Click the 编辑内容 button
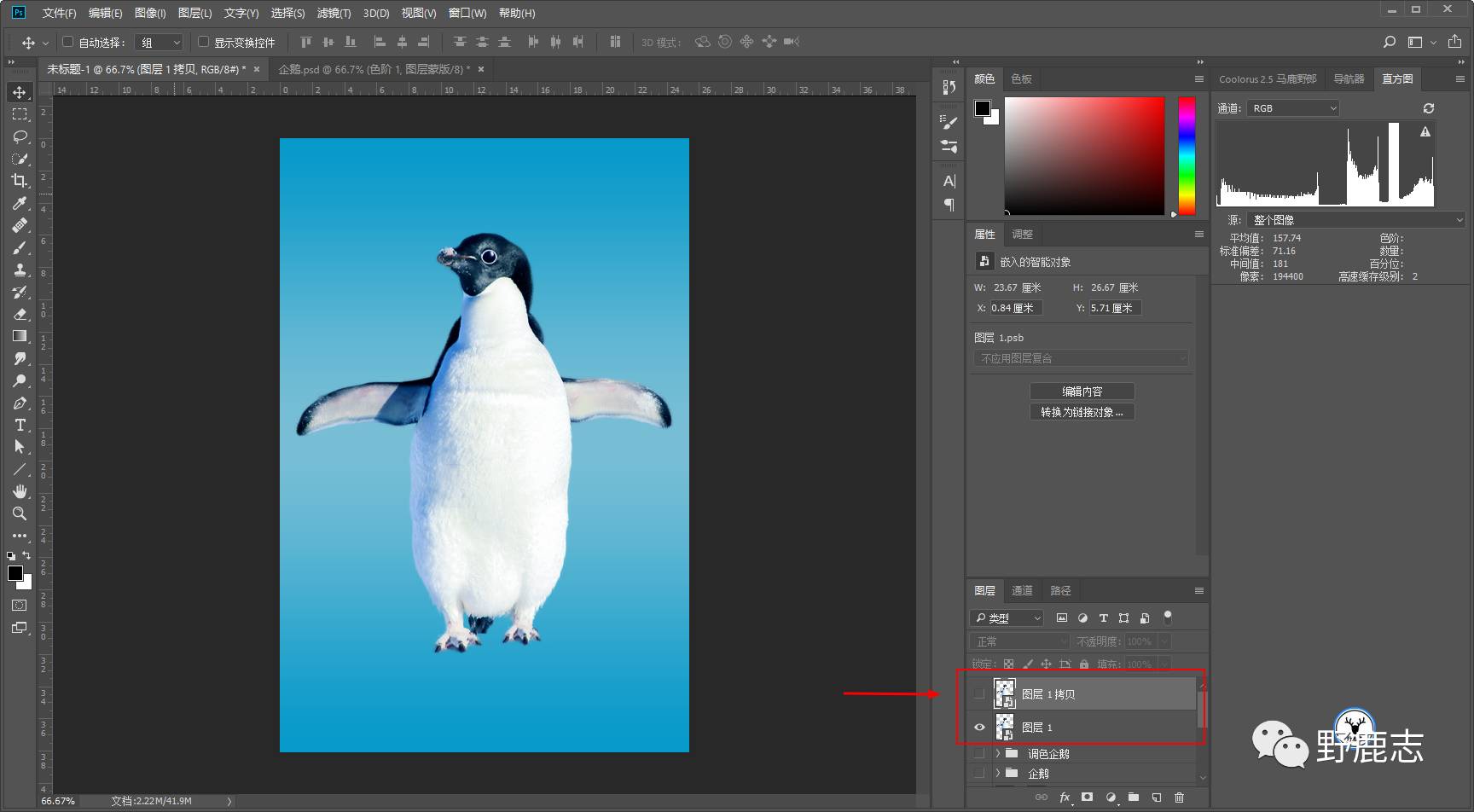The height and width of the screenshot is (812, 1474). click(1082, 391)
